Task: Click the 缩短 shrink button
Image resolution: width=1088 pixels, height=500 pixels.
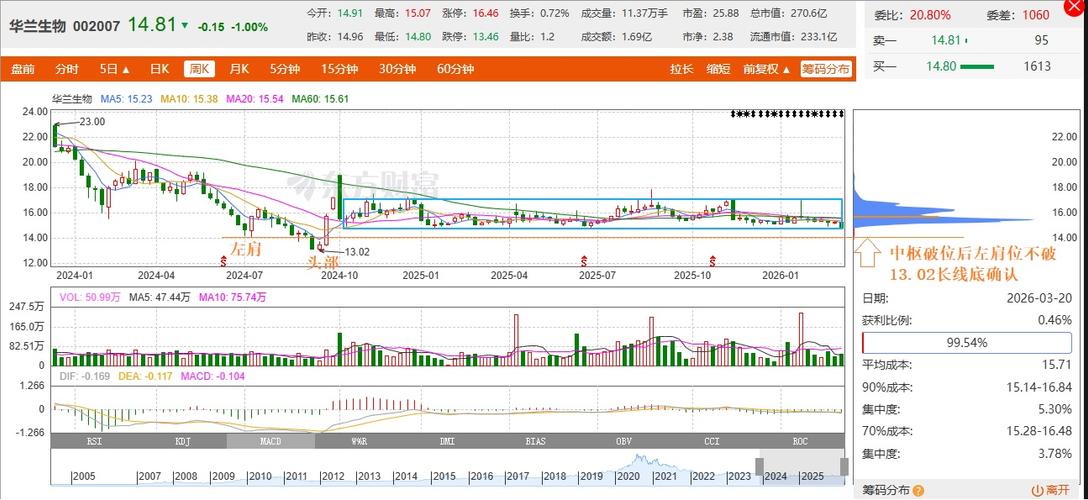Action: (718, 69)
